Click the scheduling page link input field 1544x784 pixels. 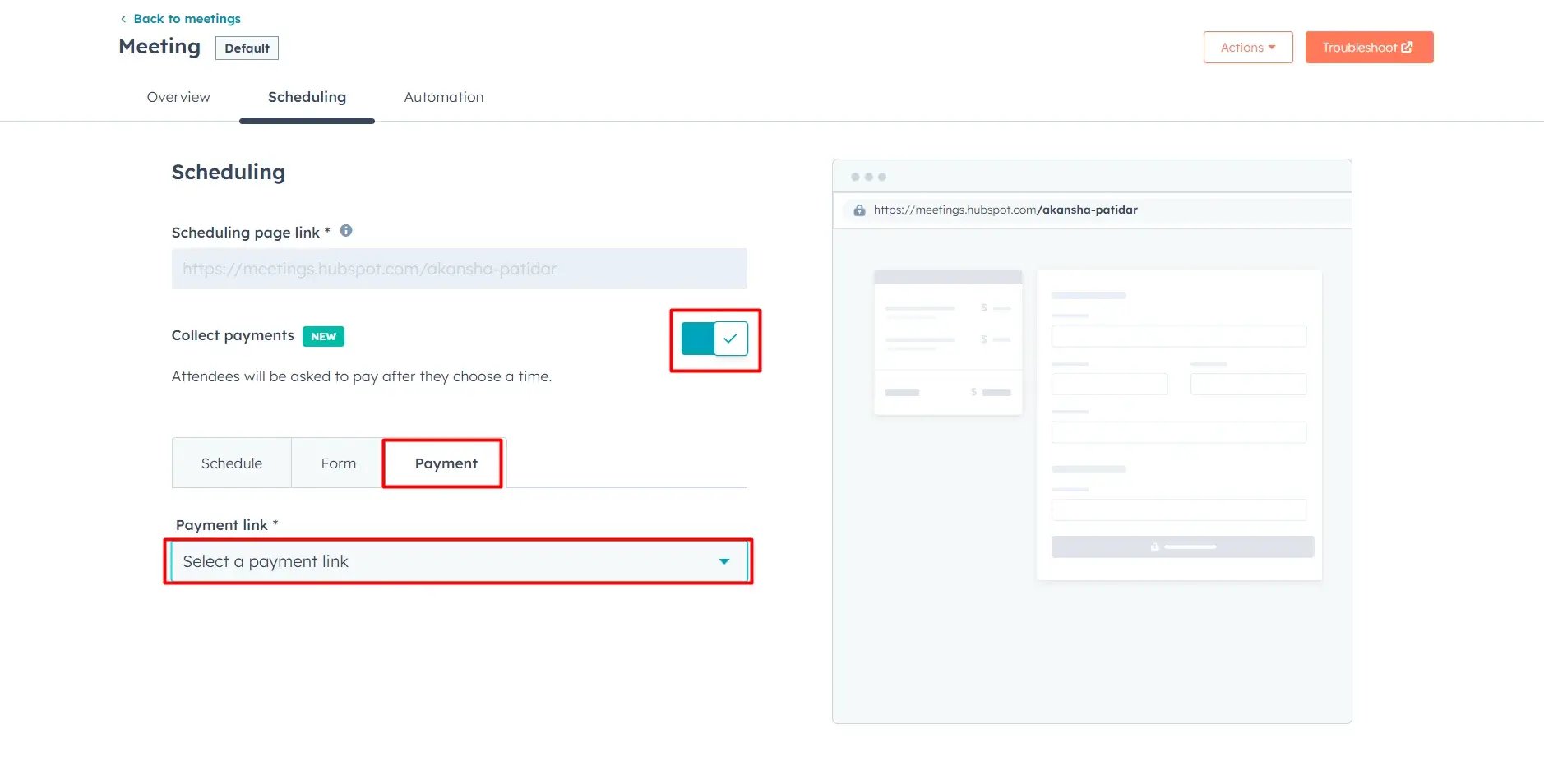[459, 269]
